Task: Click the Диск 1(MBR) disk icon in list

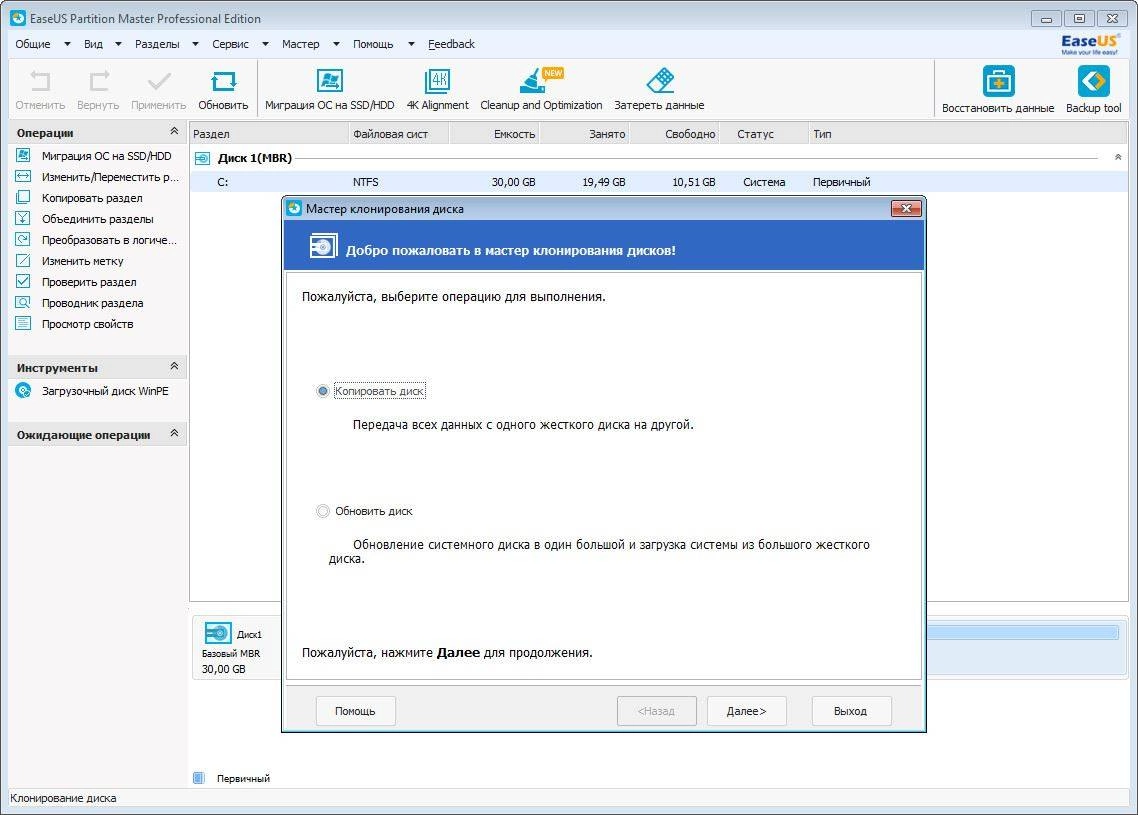Action: pyautogui.click(x=203, y=158)
